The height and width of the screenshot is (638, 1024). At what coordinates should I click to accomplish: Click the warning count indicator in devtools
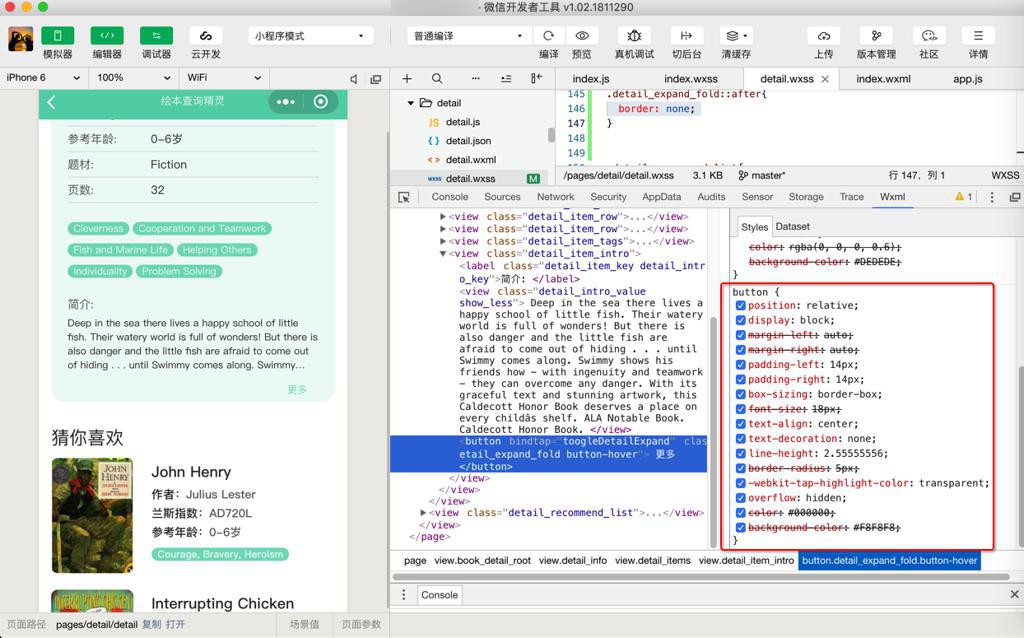click(x=963, y=197)
